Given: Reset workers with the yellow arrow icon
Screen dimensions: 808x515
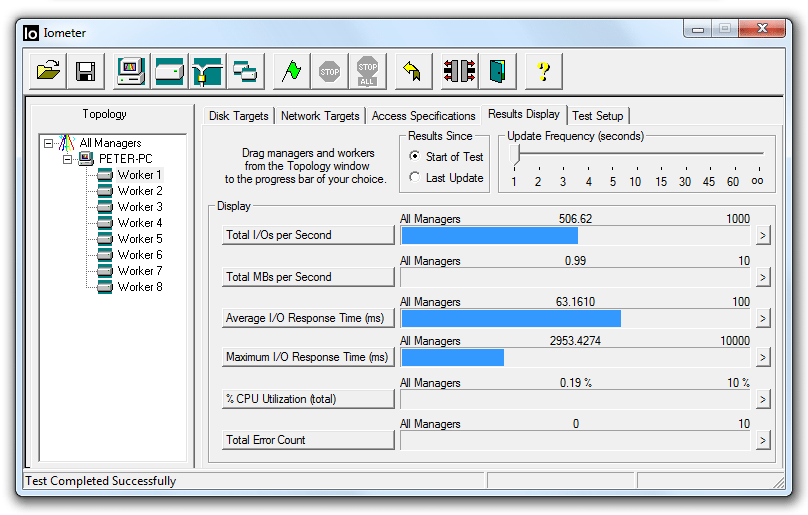Looking at the screenshot, I should [x=413, y=71].
